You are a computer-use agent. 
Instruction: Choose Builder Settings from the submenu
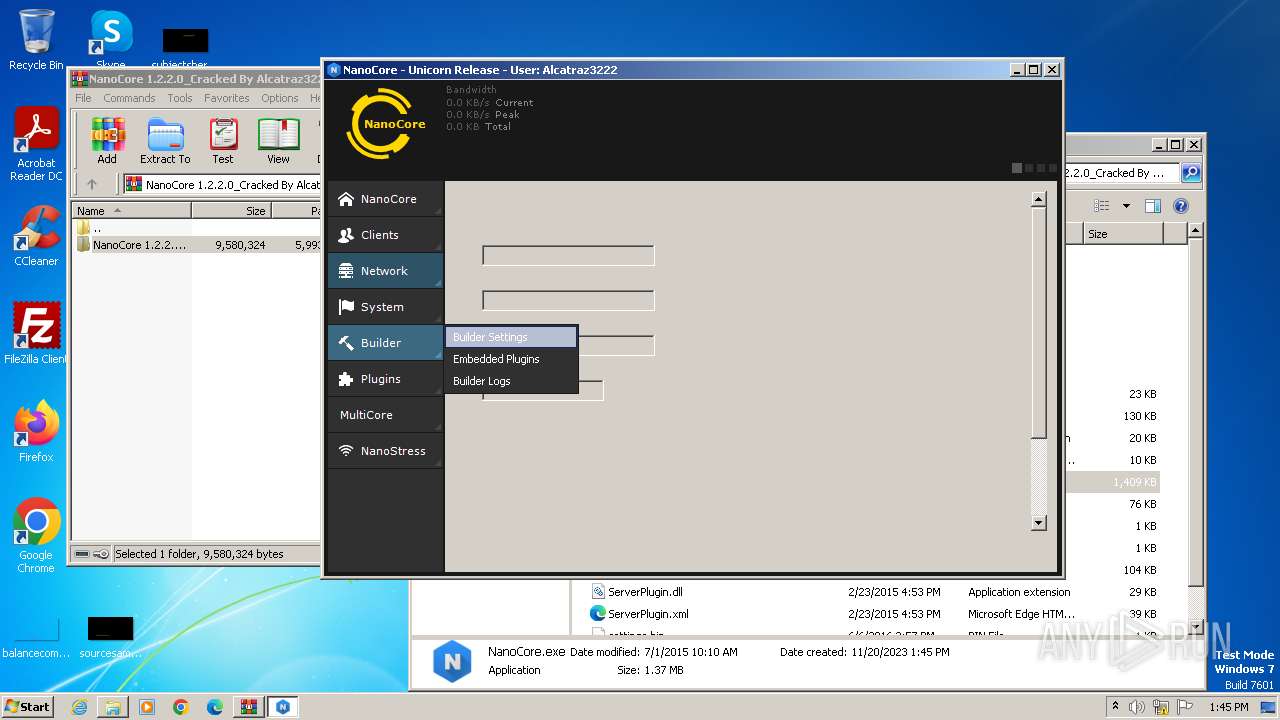point(511,337)
